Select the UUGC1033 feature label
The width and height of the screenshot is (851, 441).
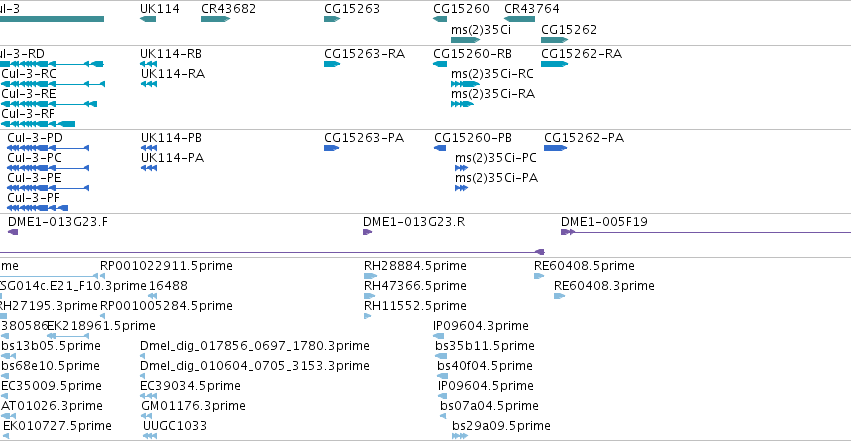tap(175, 426)
